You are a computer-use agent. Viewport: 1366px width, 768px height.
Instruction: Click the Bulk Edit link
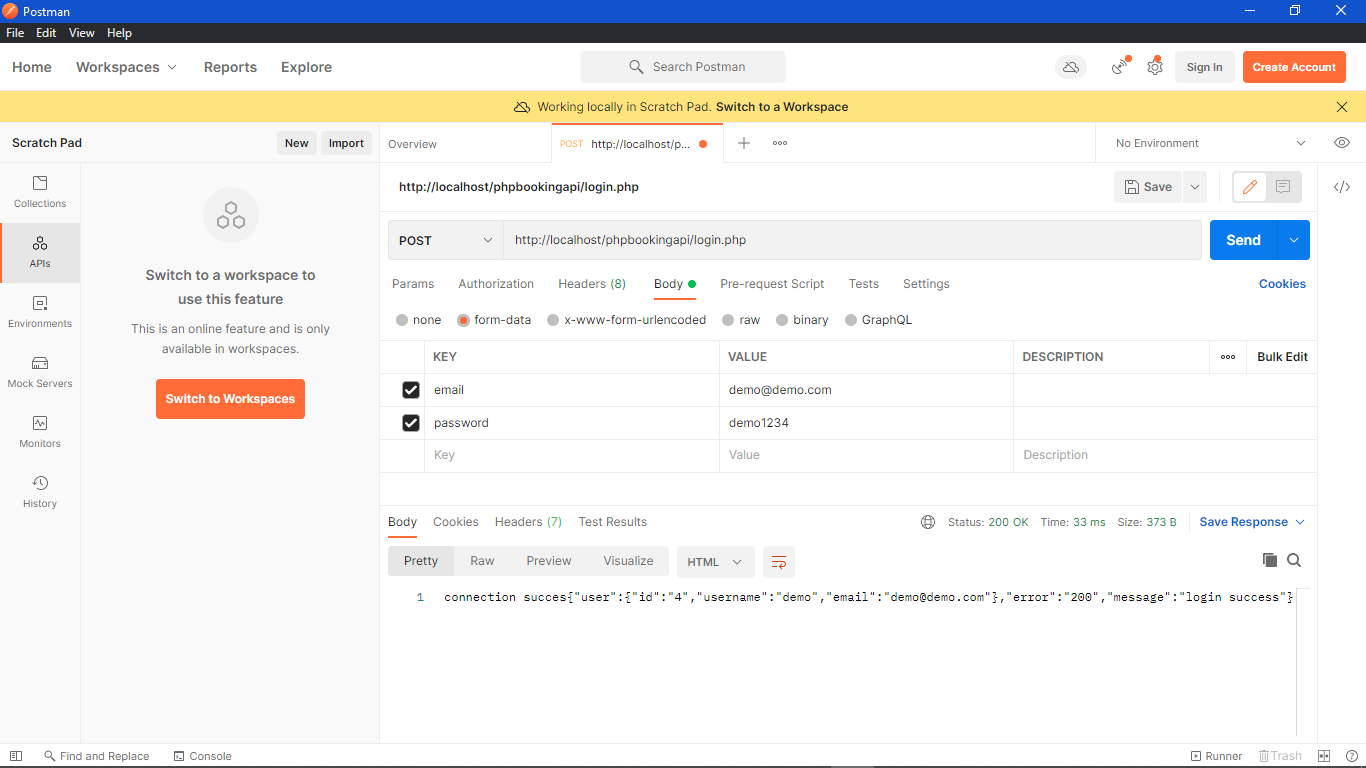click(x=1282, y=357)
